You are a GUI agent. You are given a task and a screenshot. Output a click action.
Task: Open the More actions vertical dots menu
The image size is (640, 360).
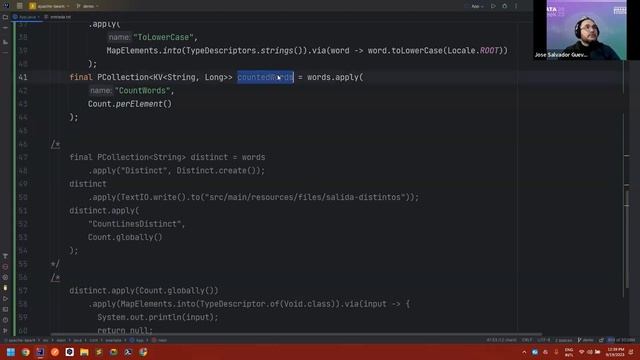click(516, 6)
